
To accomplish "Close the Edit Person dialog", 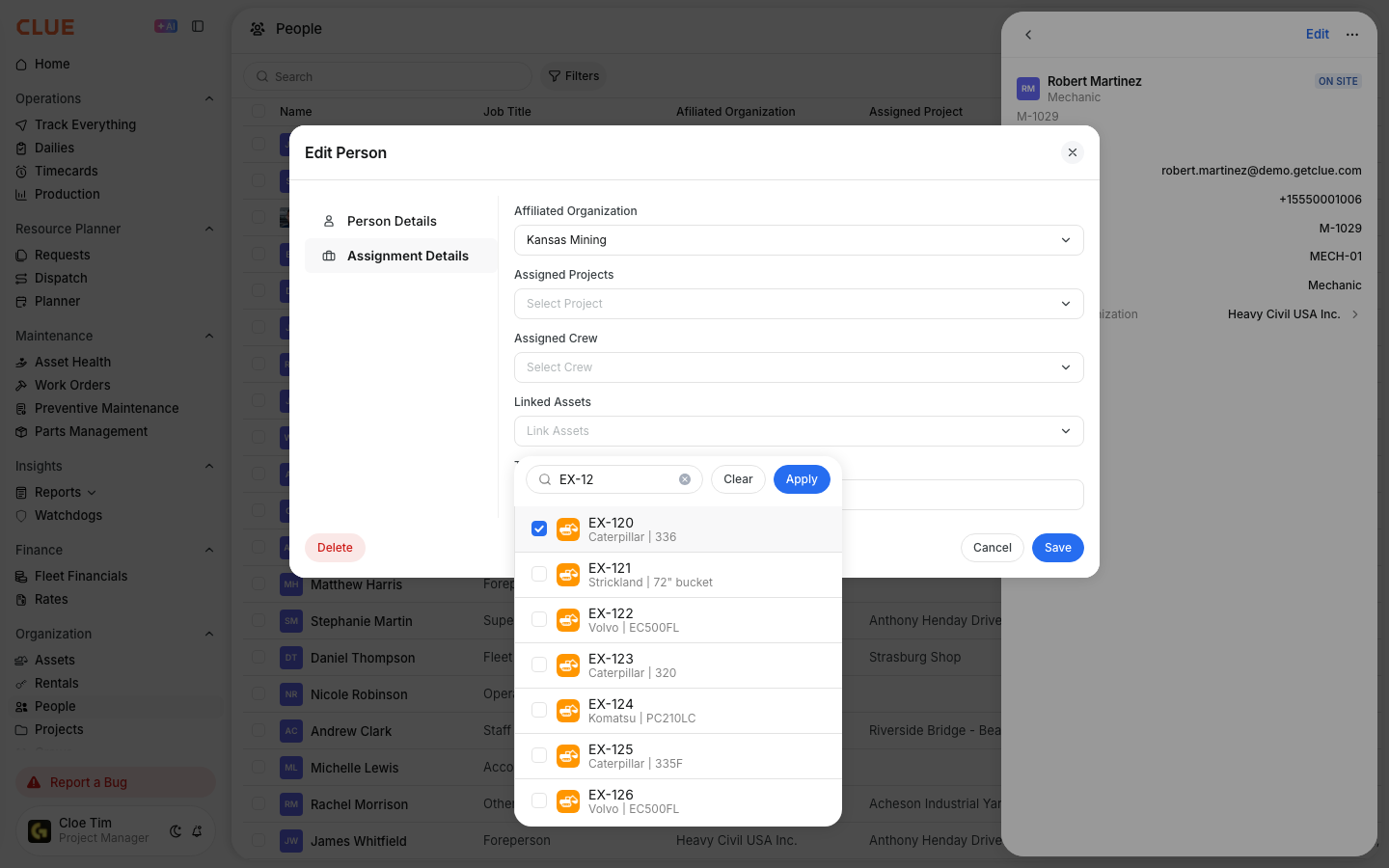I will point(1073,152).
